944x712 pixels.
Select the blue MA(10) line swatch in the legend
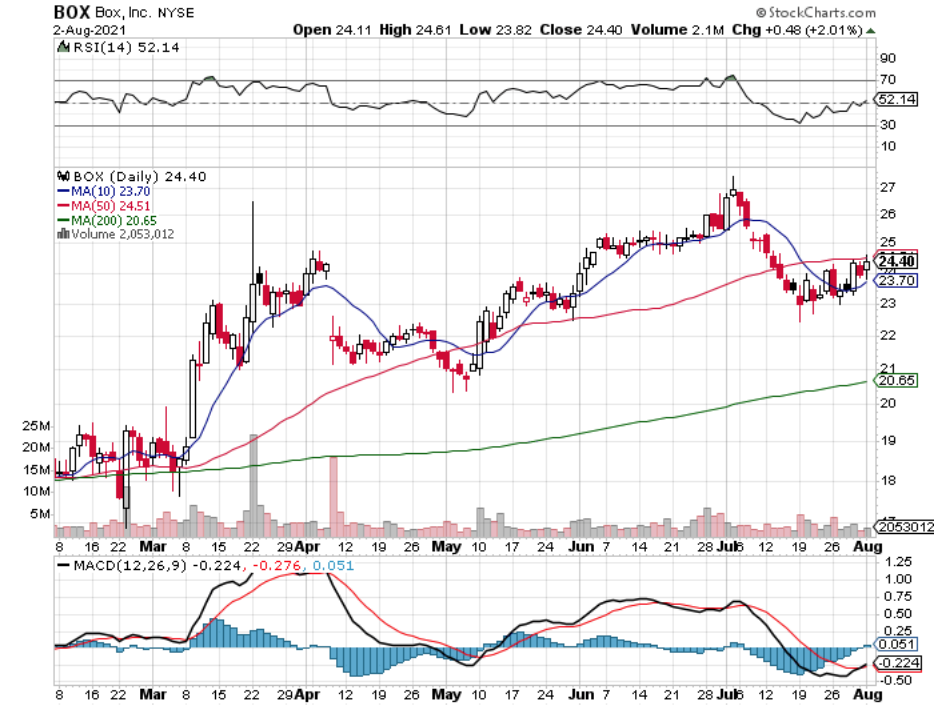pyautogui.click(x=64, y=191)
